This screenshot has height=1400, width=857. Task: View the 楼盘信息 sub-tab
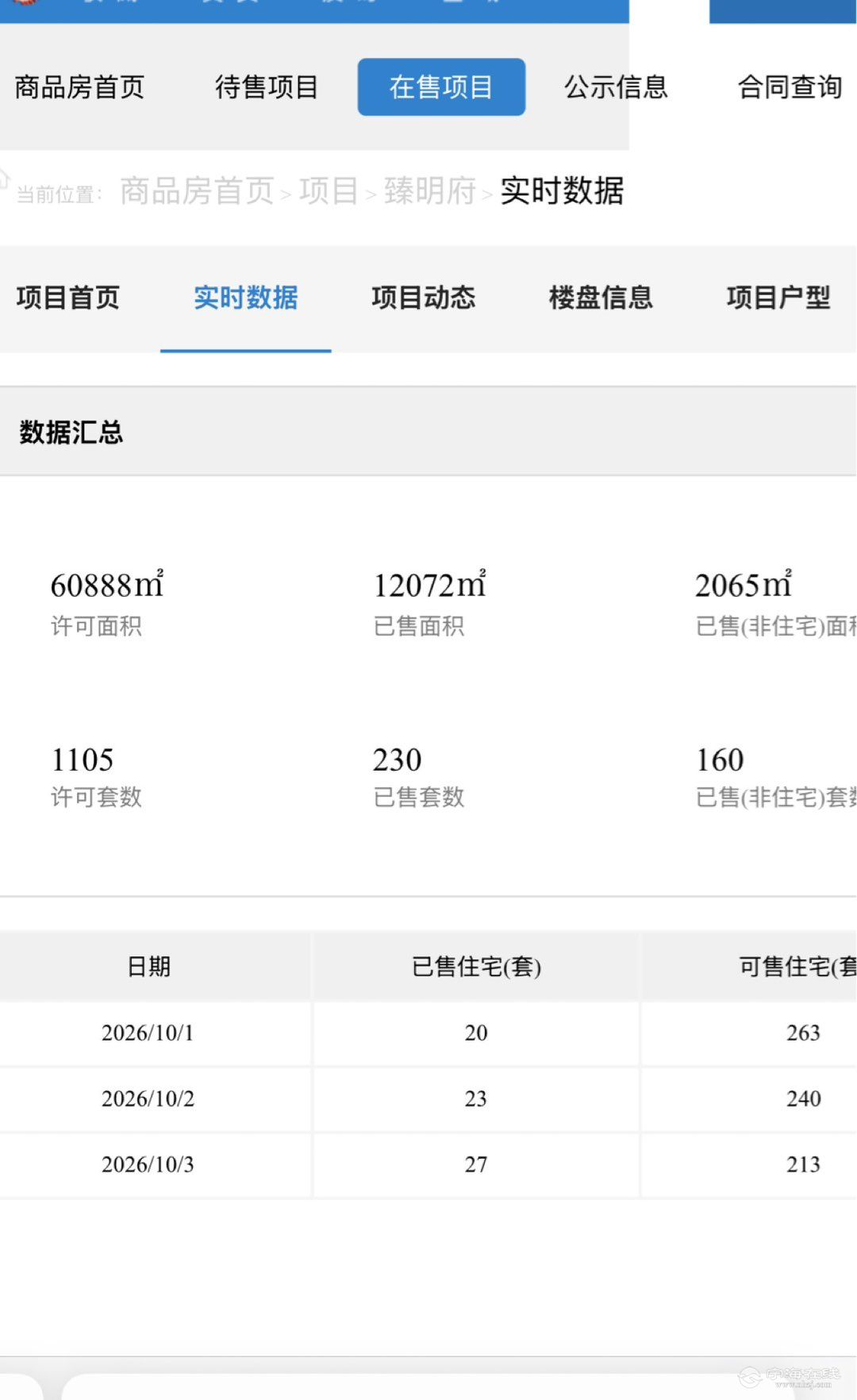[x=601, y=298]
